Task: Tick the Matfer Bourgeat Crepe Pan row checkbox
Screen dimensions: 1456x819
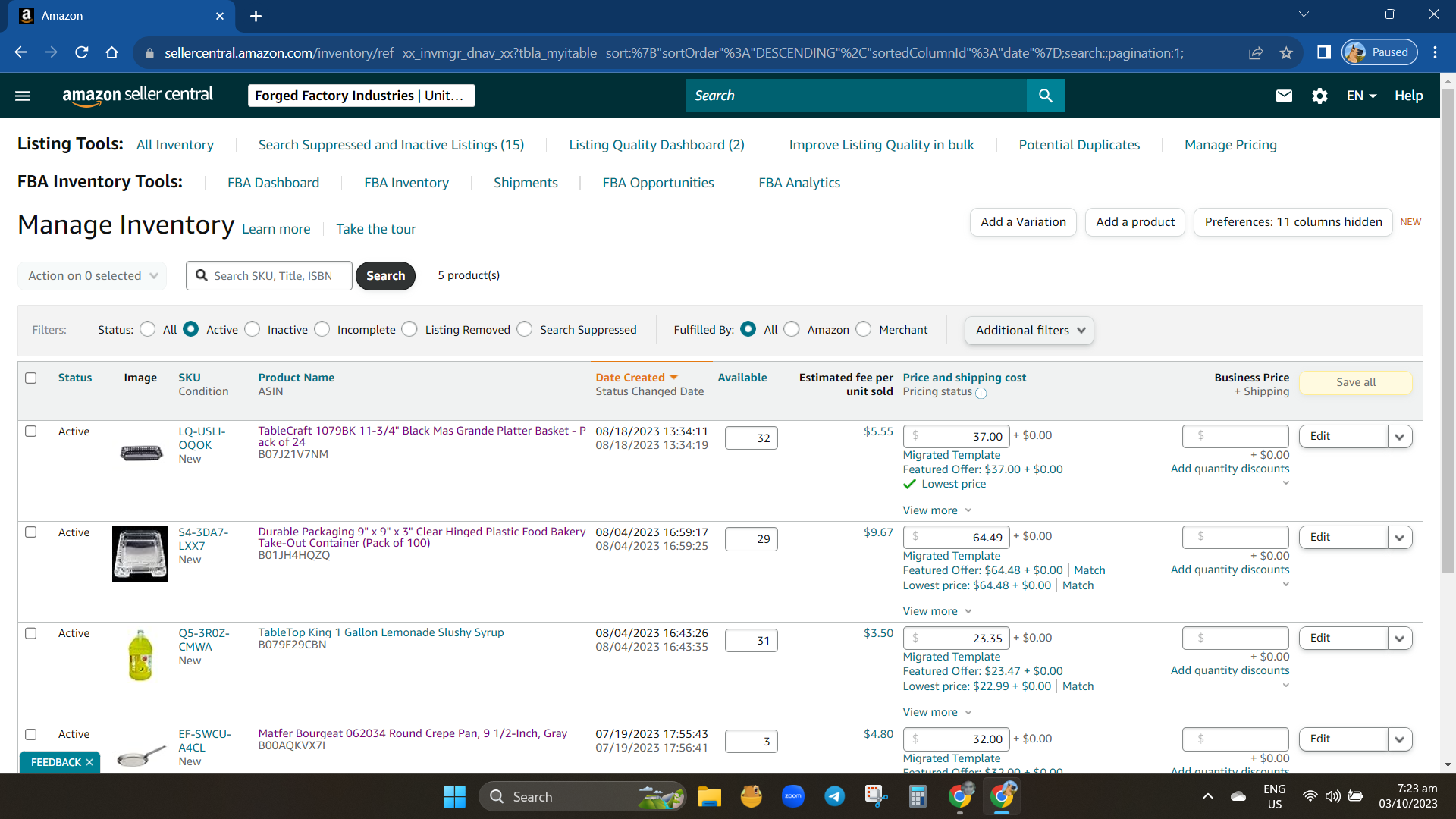Action: [x=31, y=734]
